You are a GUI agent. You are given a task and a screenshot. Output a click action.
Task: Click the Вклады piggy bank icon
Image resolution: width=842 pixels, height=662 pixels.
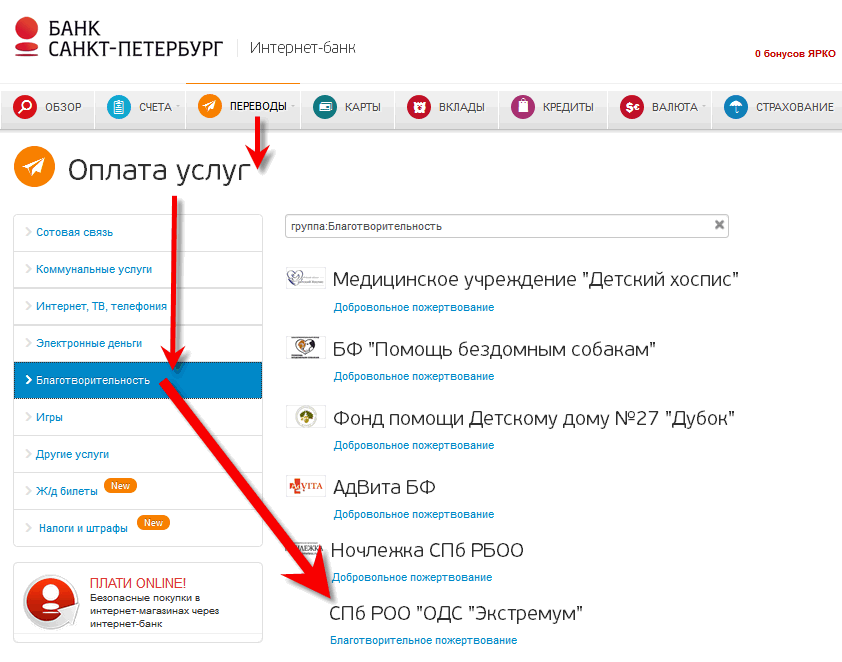coord(419,107)
